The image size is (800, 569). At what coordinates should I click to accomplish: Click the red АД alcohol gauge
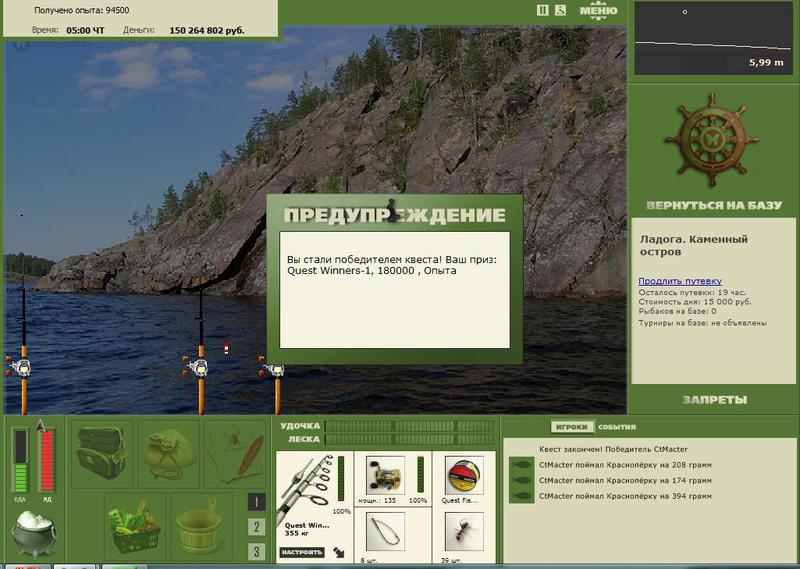(47, 461)
